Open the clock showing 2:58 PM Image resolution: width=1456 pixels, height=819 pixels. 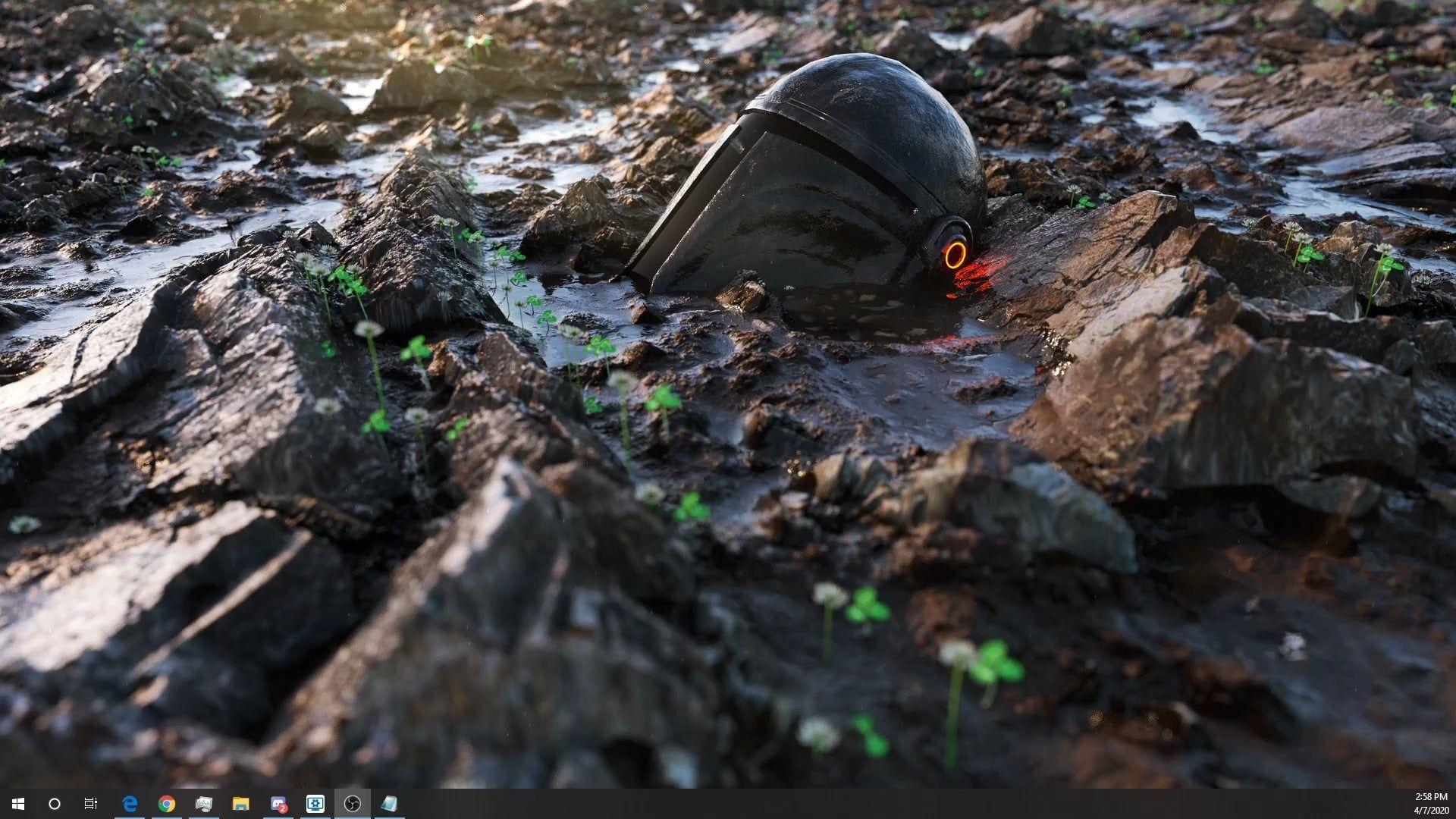click(x=1431, y=804)
